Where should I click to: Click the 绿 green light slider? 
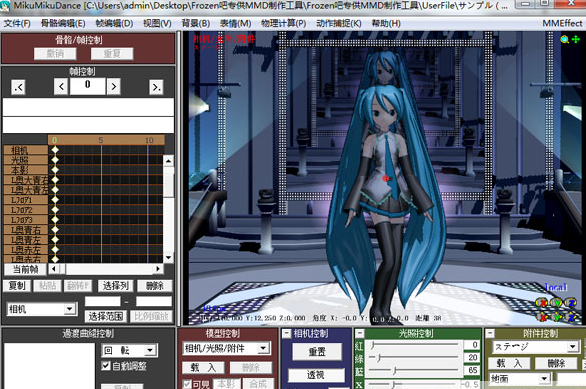coord(414,358)
